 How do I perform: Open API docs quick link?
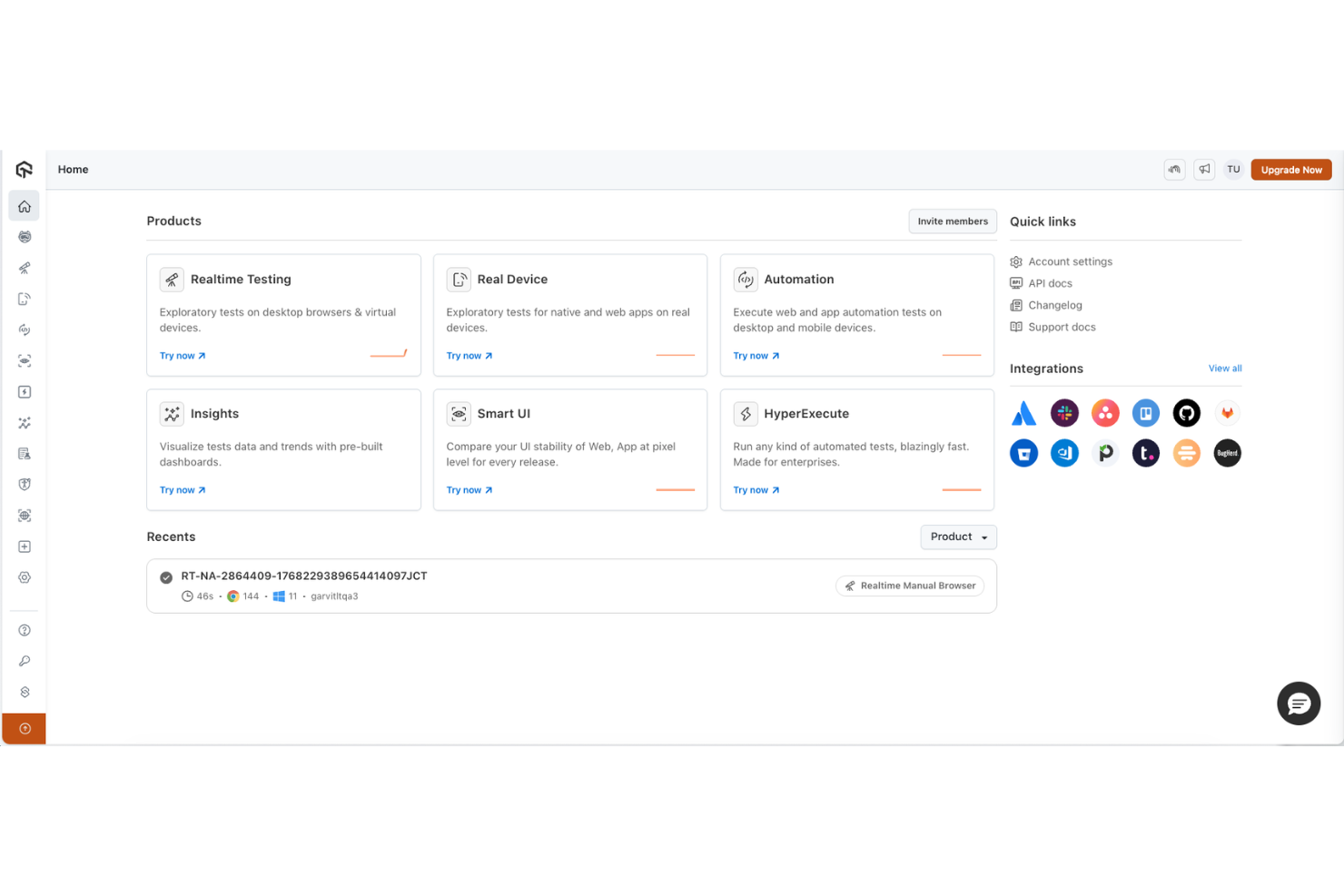click(x=1041, y=283)
